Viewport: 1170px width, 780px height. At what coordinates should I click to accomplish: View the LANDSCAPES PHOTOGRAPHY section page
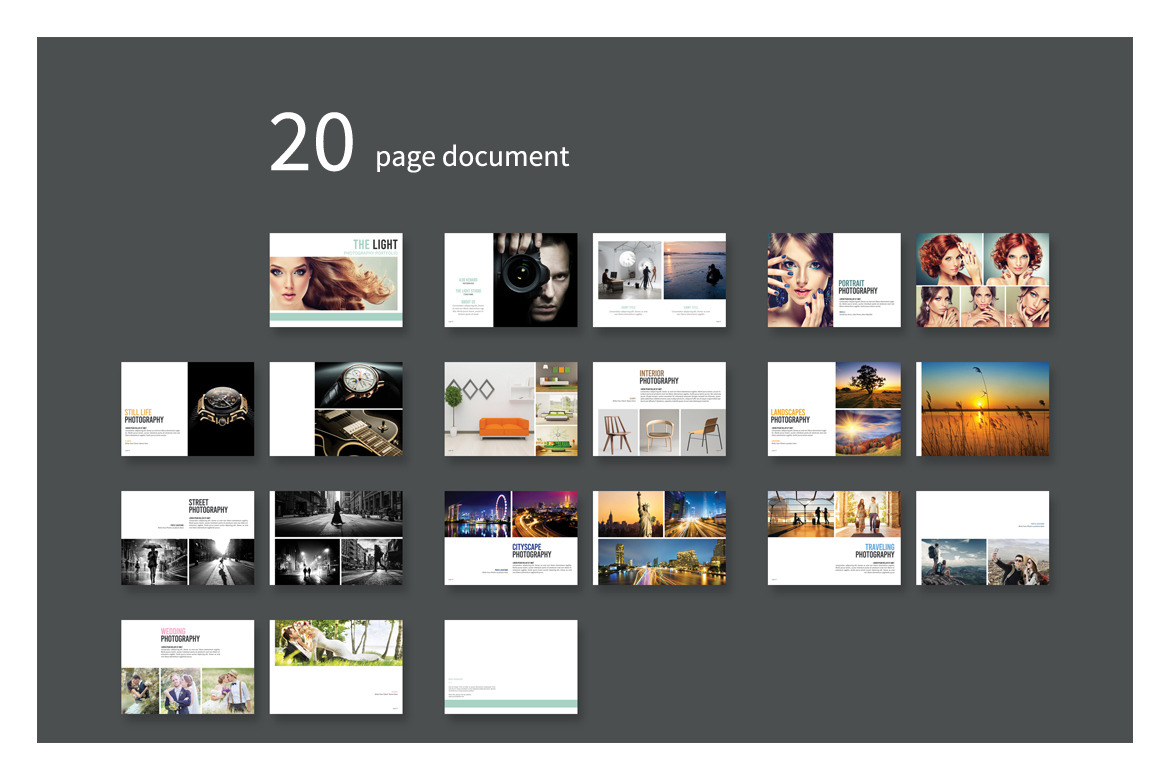coord(833,408)
